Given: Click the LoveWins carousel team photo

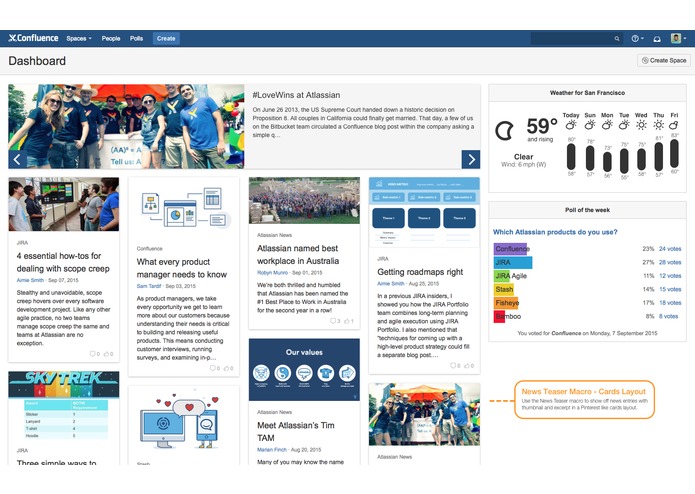Looking at the screenshot, I should point(126,126).
